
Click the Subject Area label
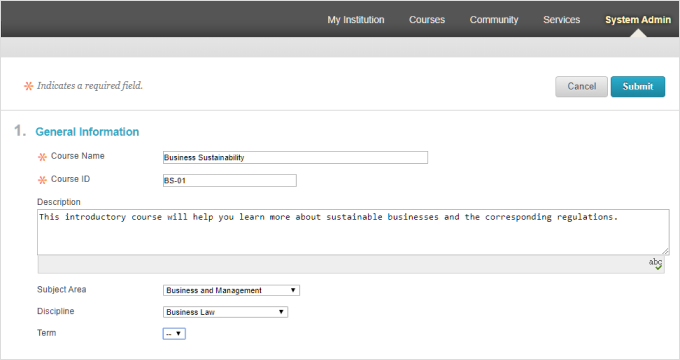(62, 289)
